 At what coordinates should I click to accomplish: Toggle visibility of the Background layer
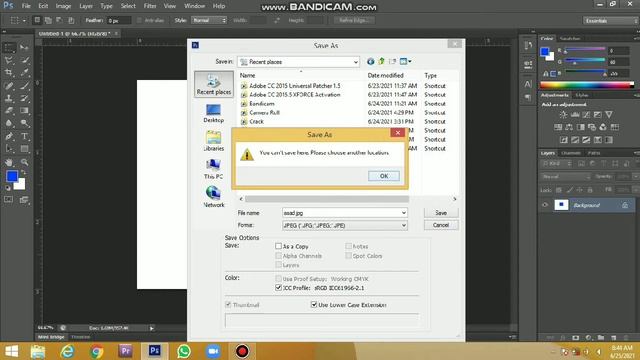545,205
